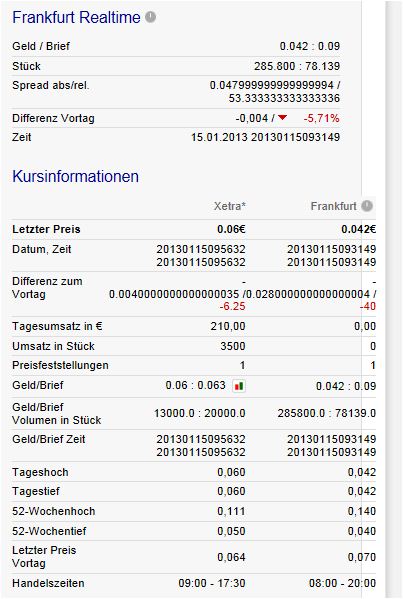Click the Kursinformationen heading
The height and width of the screenshot is (599, 403).
point(76,176)
